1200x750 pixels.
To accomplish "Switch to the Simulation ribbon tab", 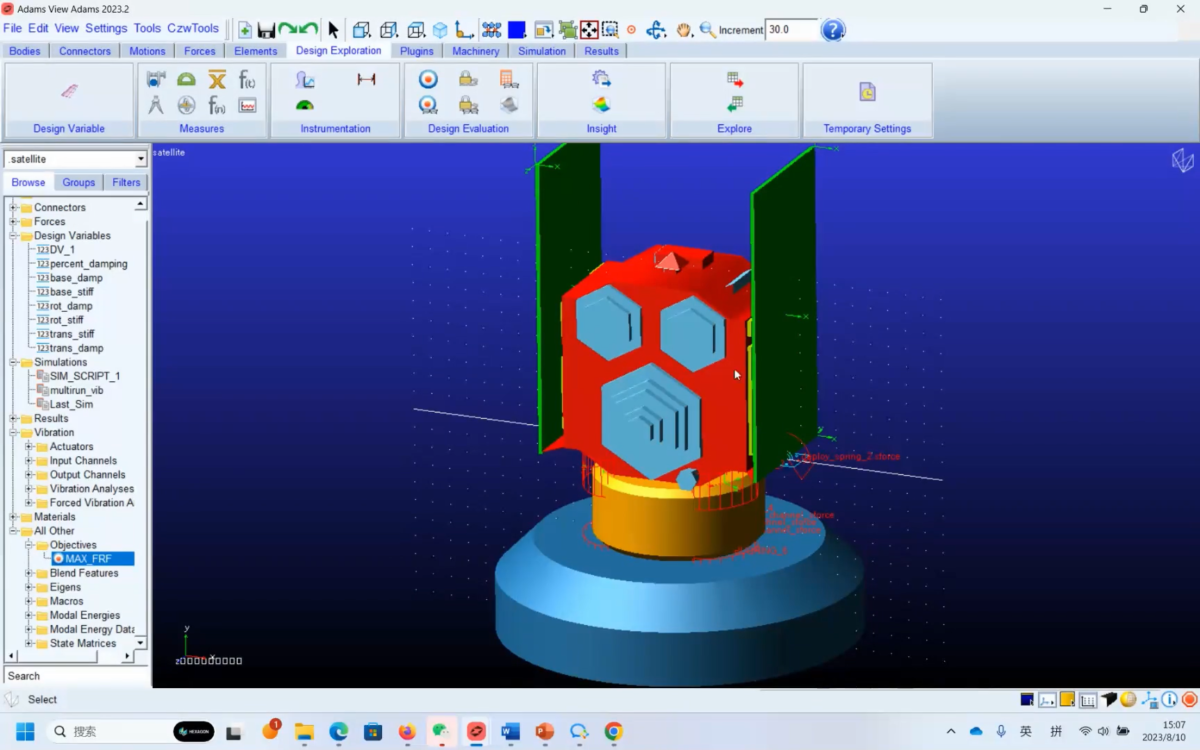I will 542,51.
